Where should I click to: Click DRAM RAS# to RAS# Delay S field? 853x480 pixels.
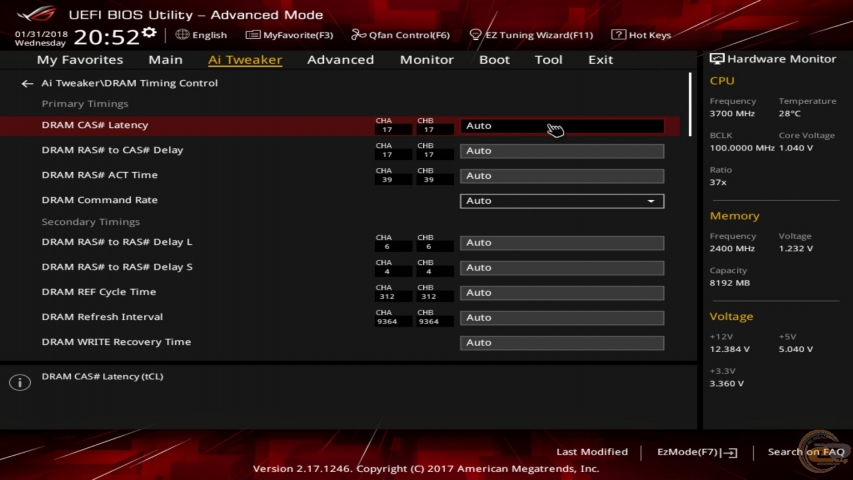click(x=562, y=268)
